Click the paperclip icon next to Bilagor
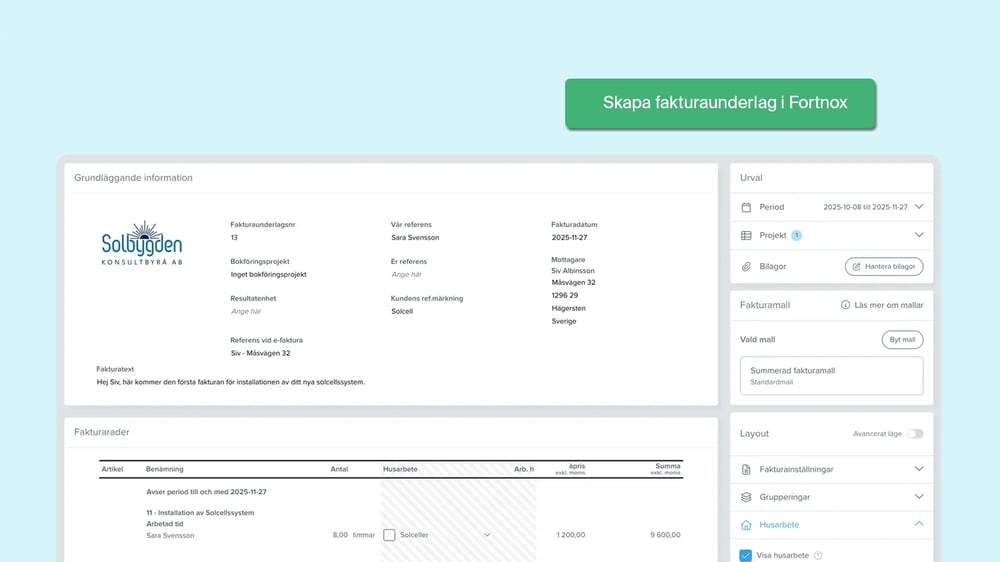Viewport: 1000px width, 562px height. tap(746, 267)
